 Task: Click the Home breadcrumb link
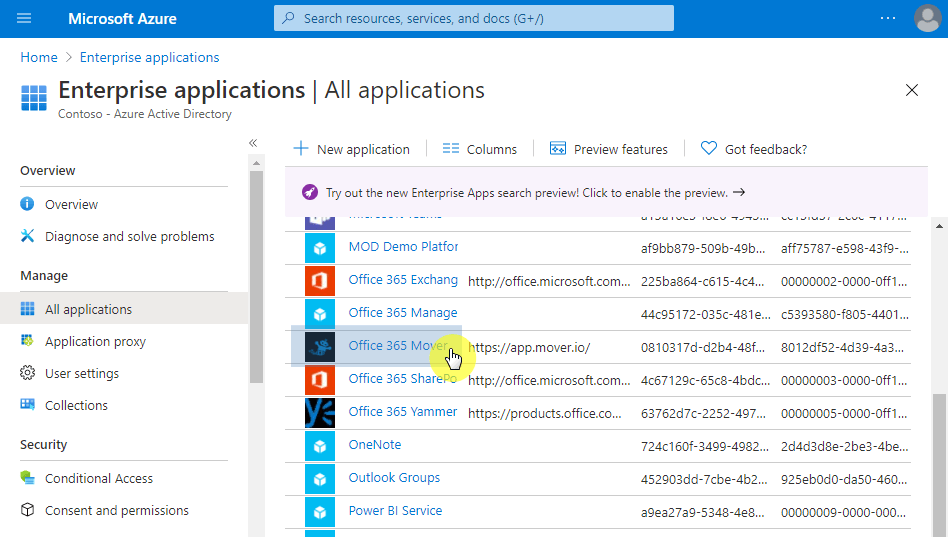39,57
